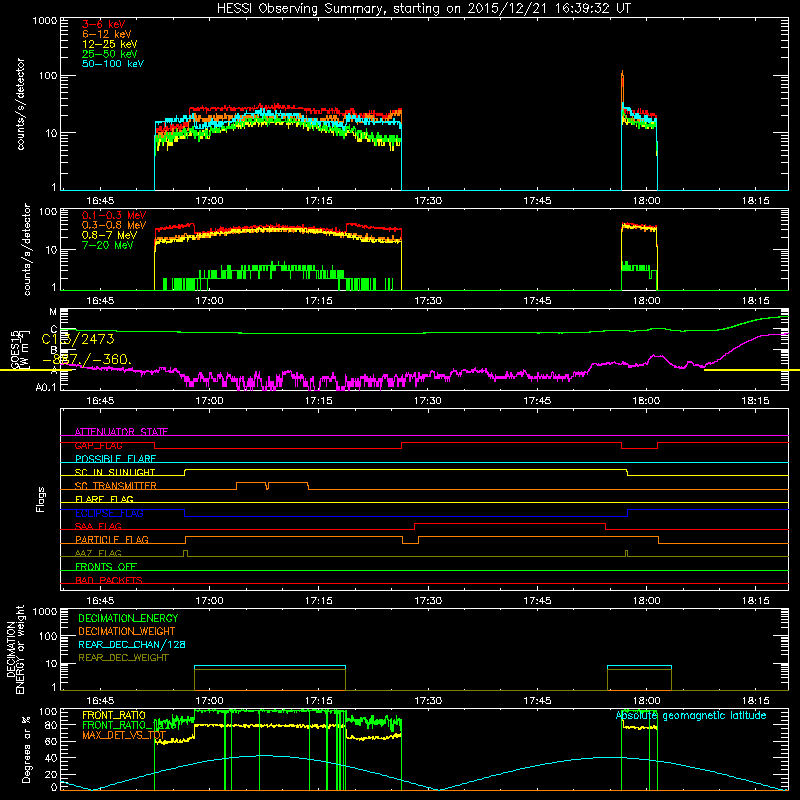Click the Absolute geomagnetic latitude label

coord(691,716)
